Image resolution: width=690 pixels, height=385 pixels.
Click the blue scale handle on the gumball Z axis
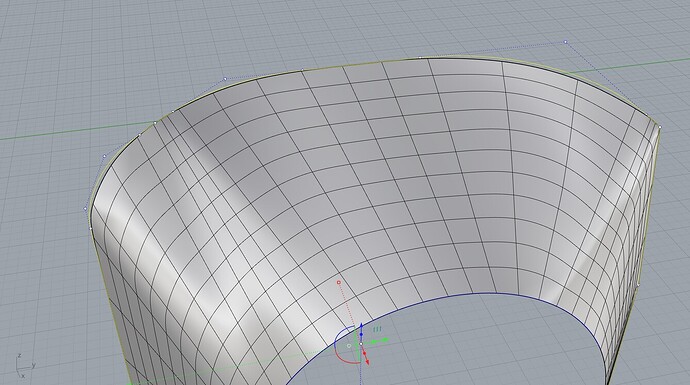[x=361, y=334]
